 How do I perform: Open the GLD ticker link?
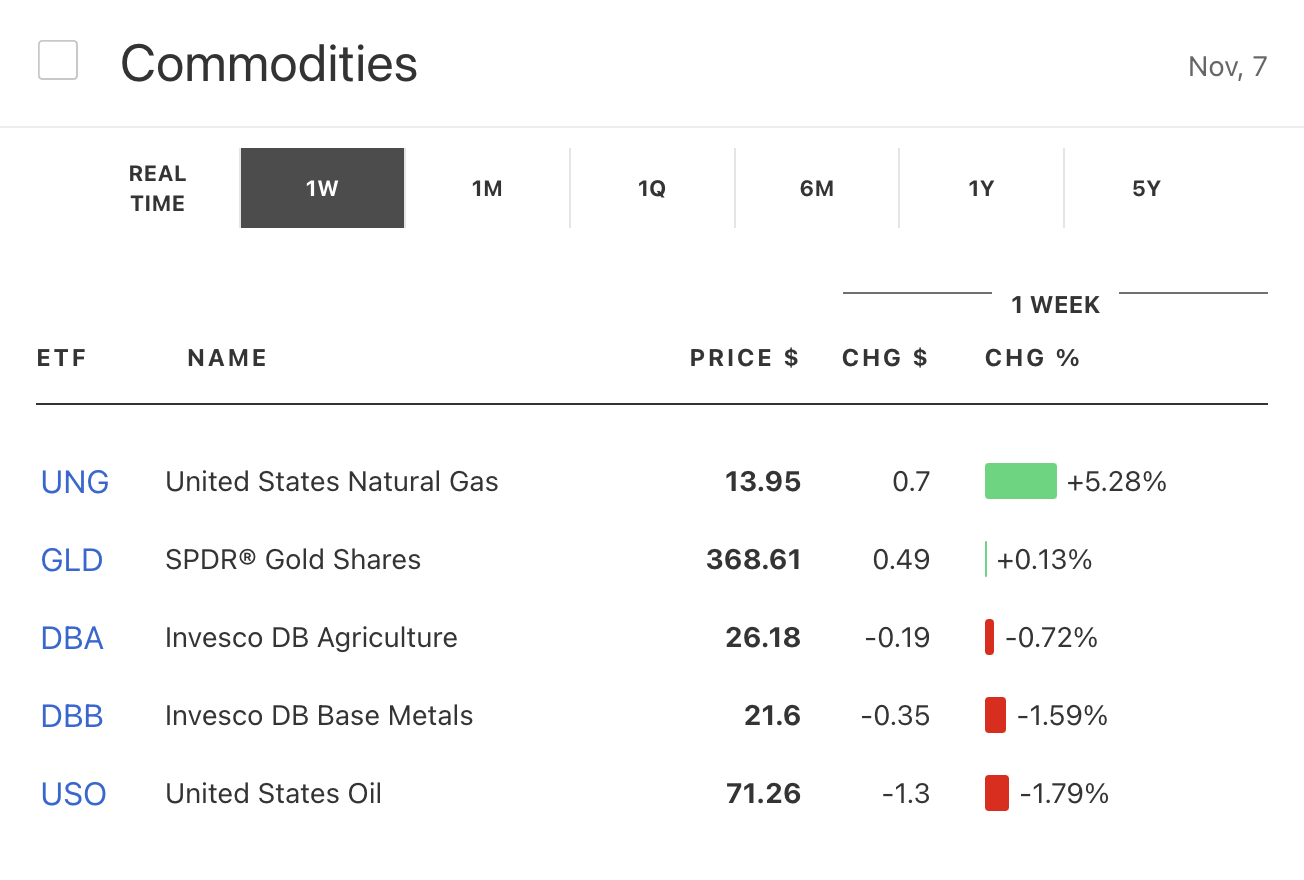pyautogui.click(x=72, y=560)
